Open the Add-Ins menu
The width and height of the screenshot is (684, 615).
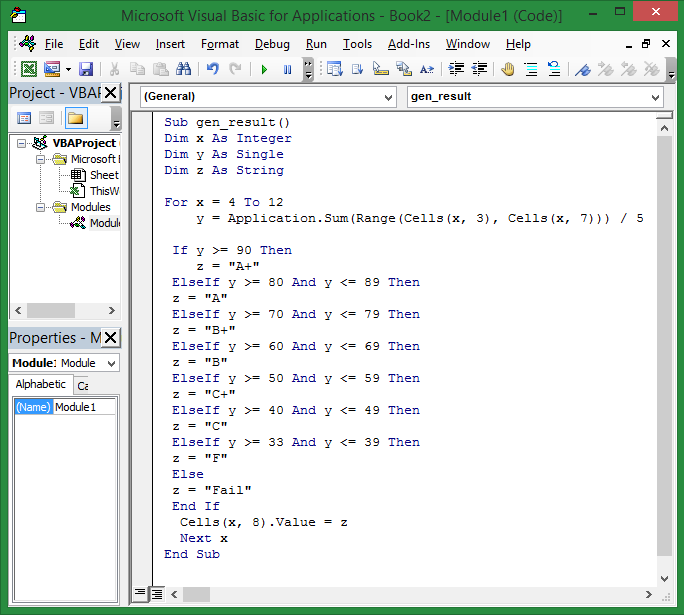coord(409,44)
